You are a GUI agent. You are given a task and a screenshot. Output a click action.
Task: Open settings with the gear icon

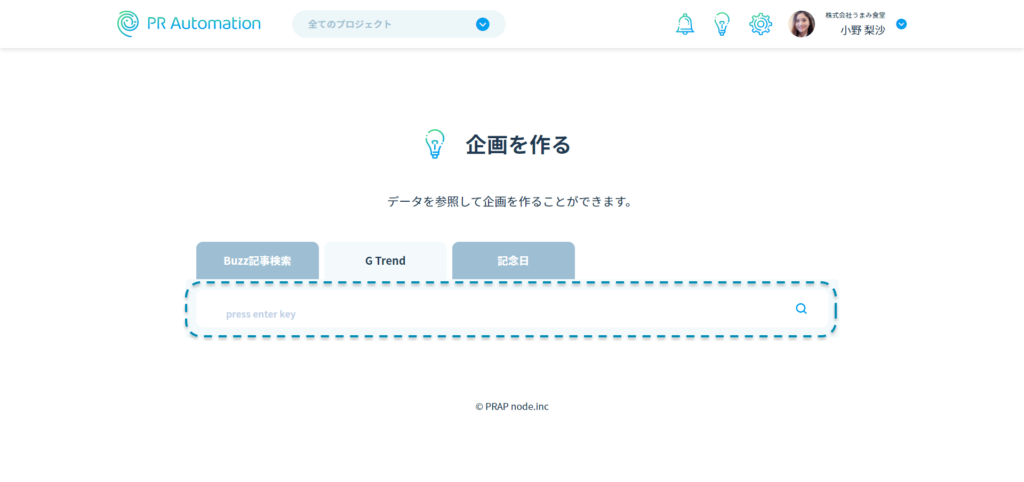(x=761, y=24)
